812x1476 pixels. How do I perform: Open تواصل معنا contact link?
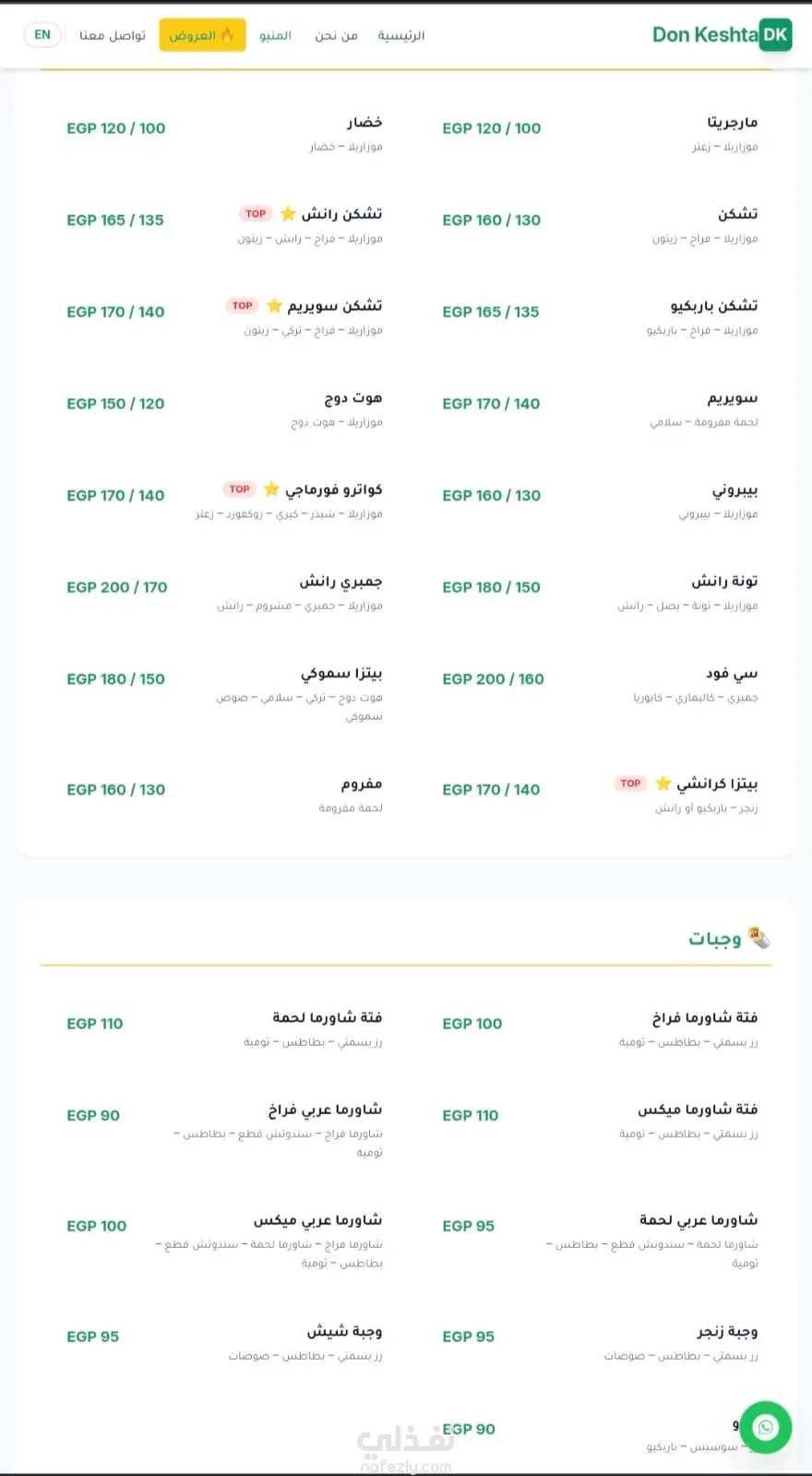113,35
